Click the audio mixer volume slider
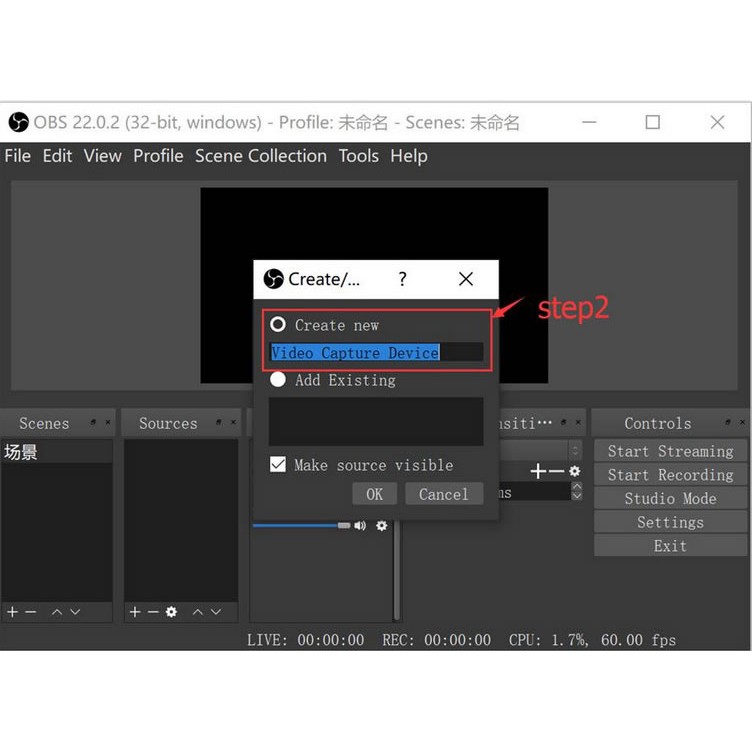Screen dimensions: 752x752 point(300,525)
